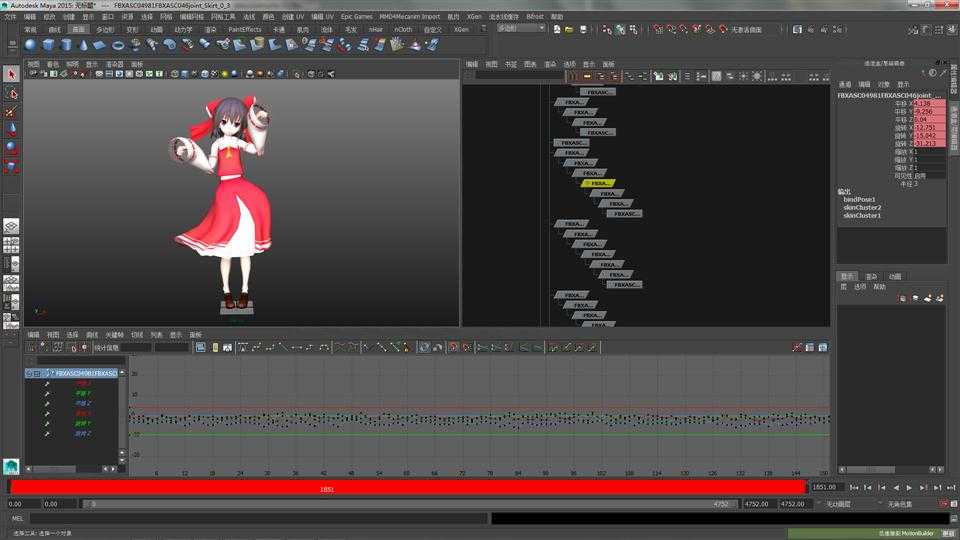
Task: Toggle the snap to curves magnet icon
Action: (x=672, y=29)
